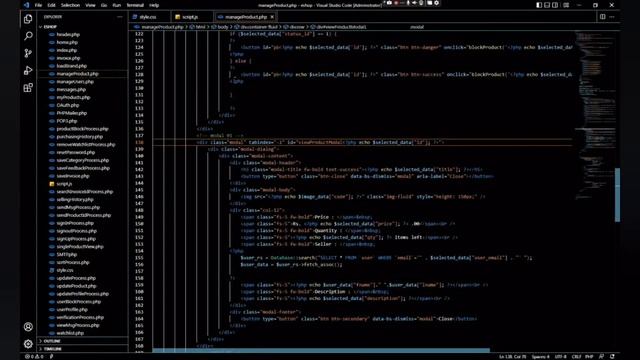
Task: Open div.container-fluid breadcrumb dropdown
Action: coord(256,27)
